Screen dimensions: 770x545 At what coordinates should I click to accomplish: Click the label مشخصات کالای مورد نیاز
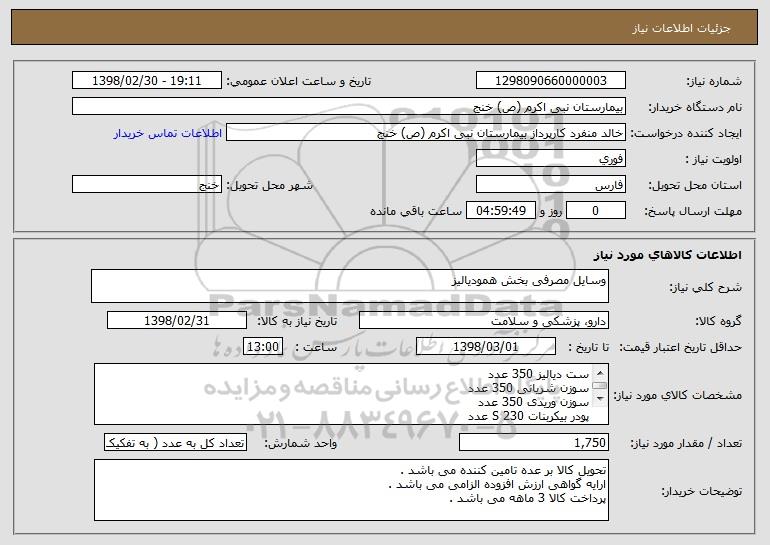pos(678,395)
